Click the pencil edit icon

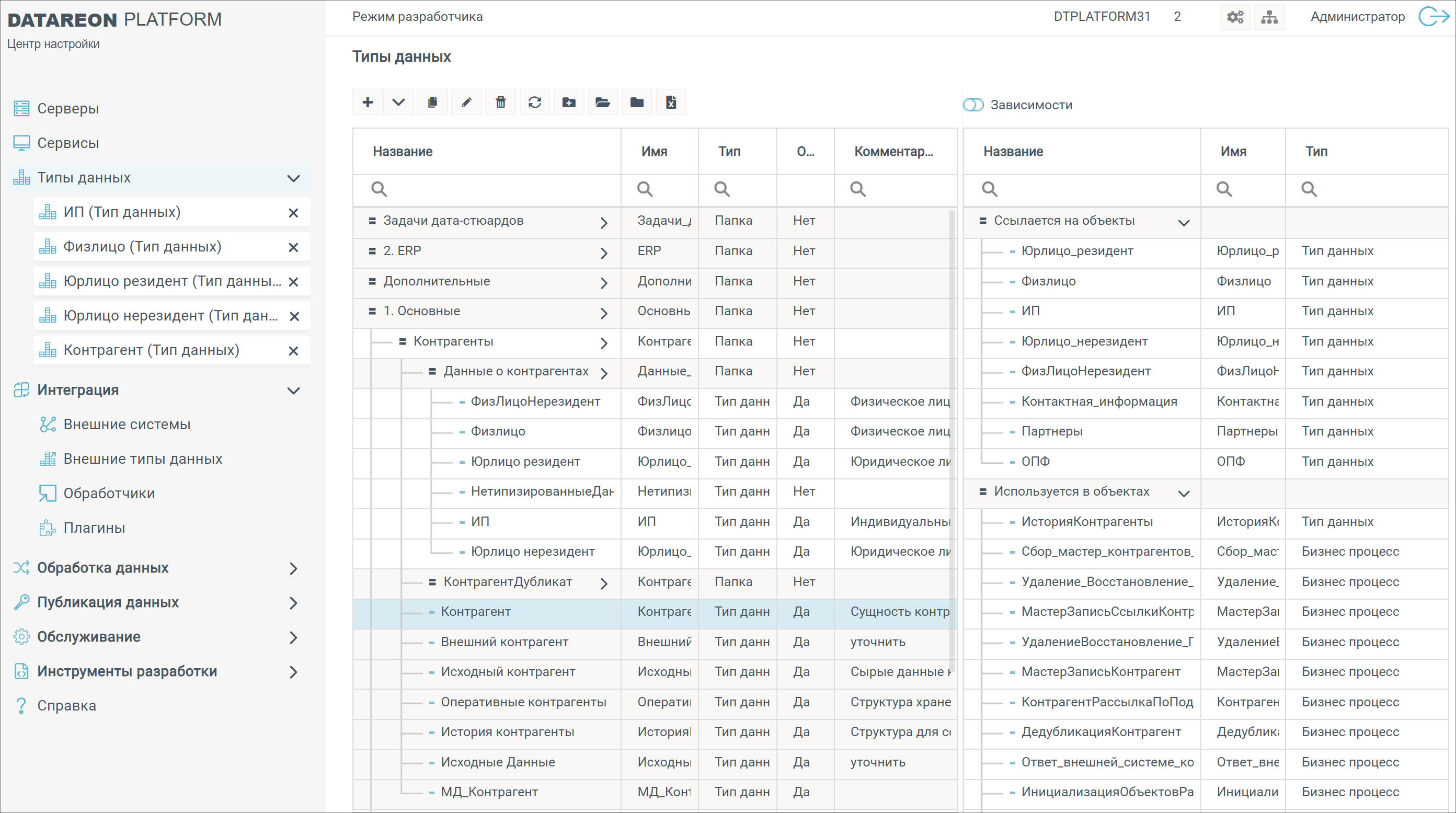[466, 102]
